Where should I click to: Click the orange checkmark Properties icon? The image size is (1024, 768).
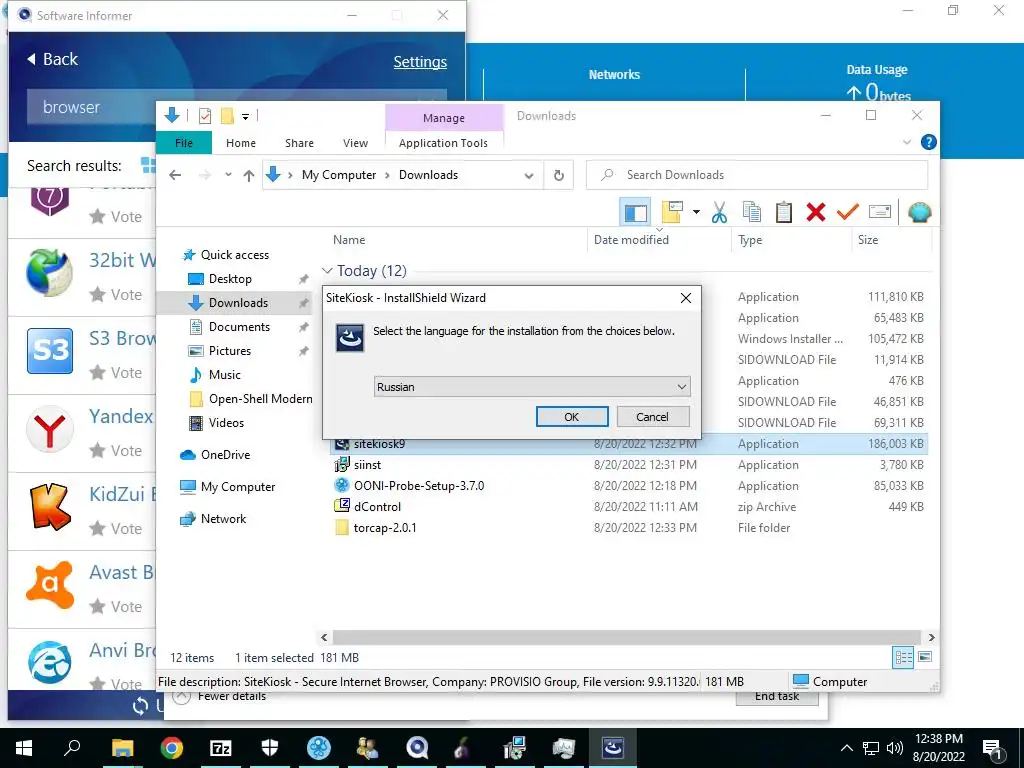click(x=848, y=212)
